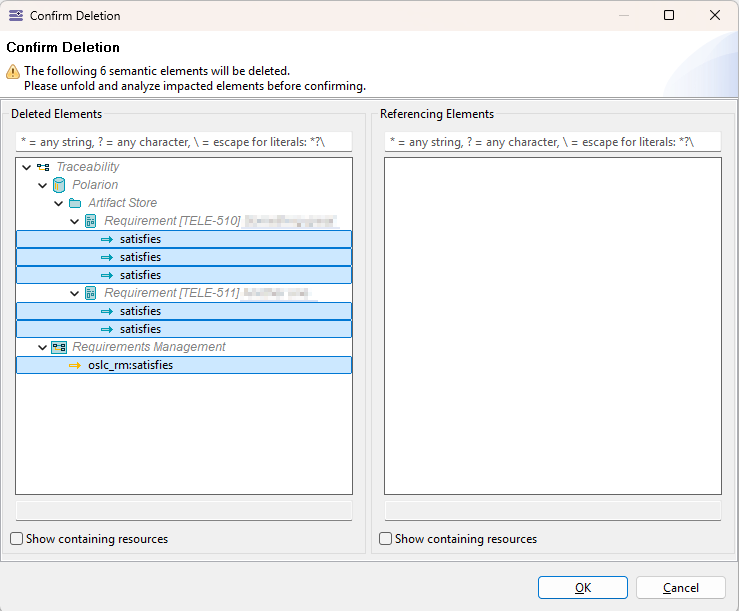This screenshot has height=611, width=739.
Task: Click the Polarion database cylinder icon
Action: click(59, 185)
